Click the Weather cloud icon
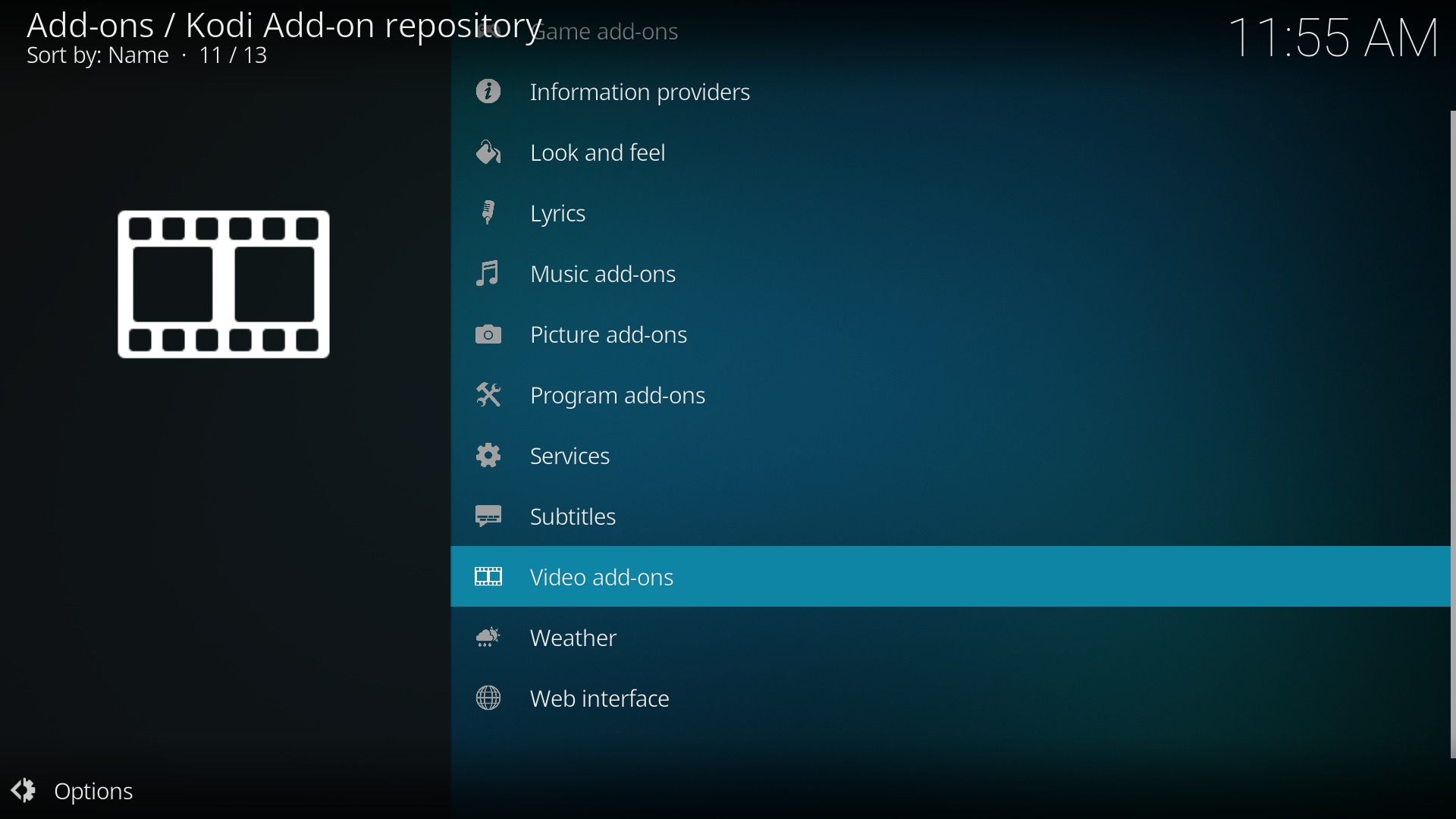1456x819 pixels. [489, 639]
